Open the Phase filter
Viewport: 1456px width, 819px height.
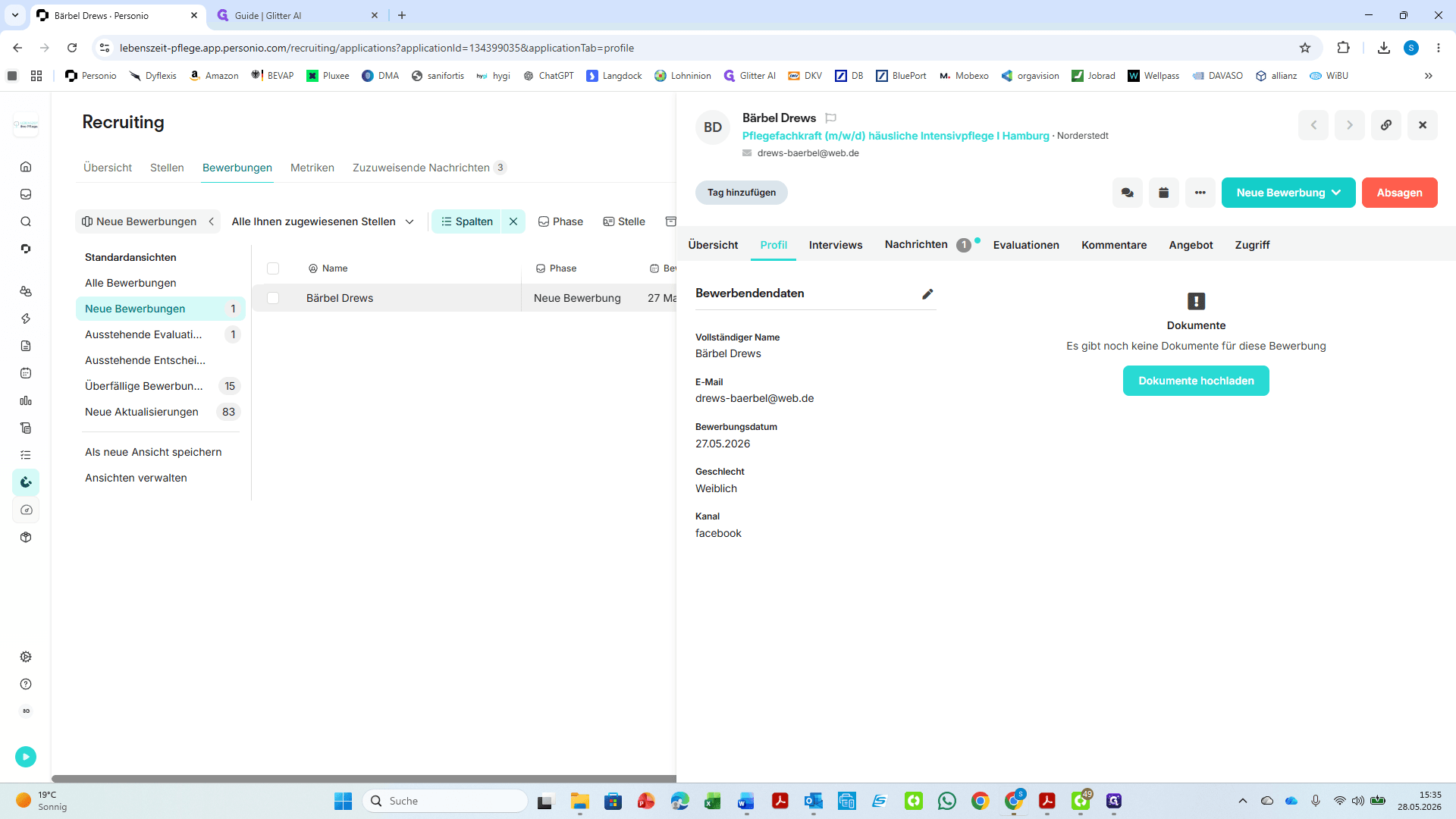(560, 221)
